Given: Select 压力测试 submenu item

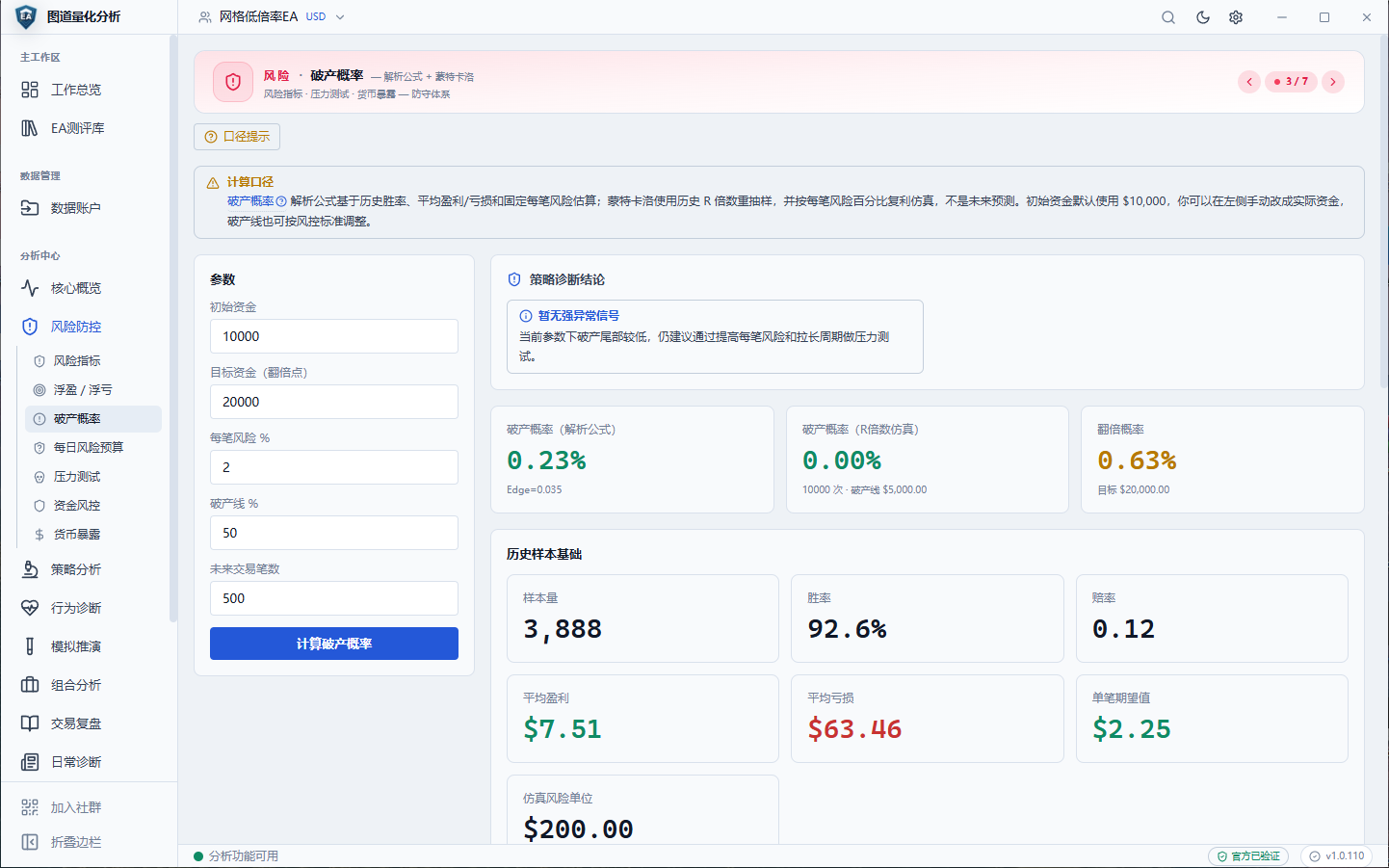Looking at the screenshot, I should click(x=93, y=477).
